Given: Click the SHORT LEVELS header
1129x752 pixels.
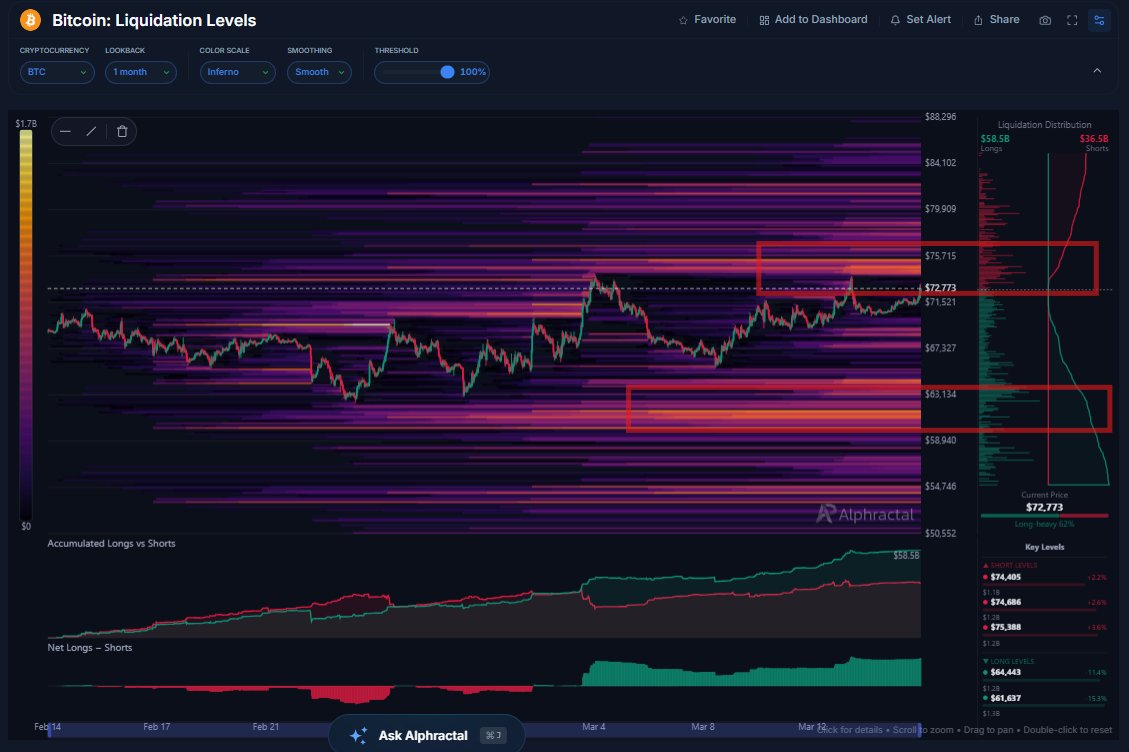Looking at the screenshot, I should (1011, 565).
